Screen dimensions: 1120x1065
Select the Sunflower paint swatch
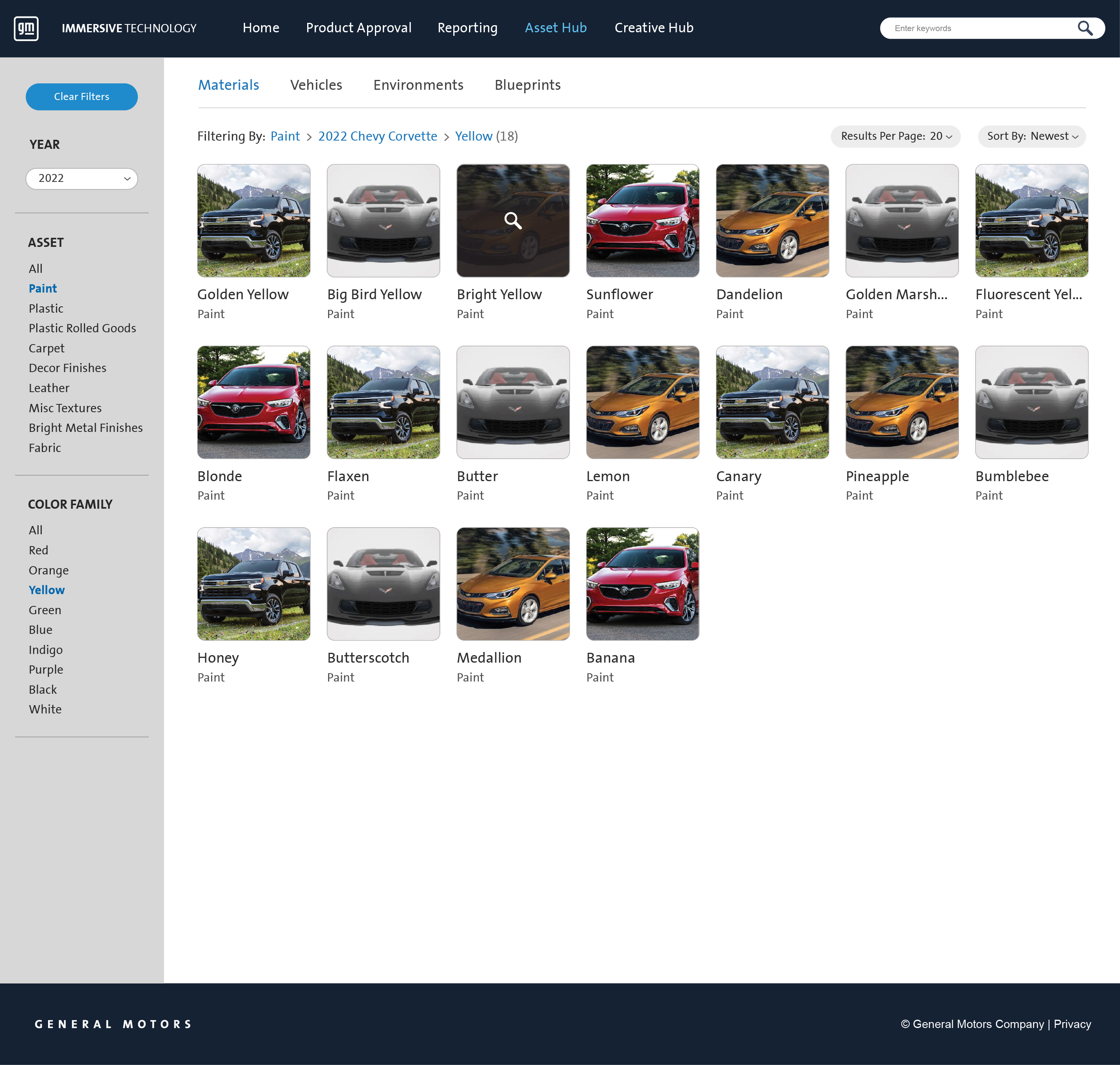[x=642, y=221]
